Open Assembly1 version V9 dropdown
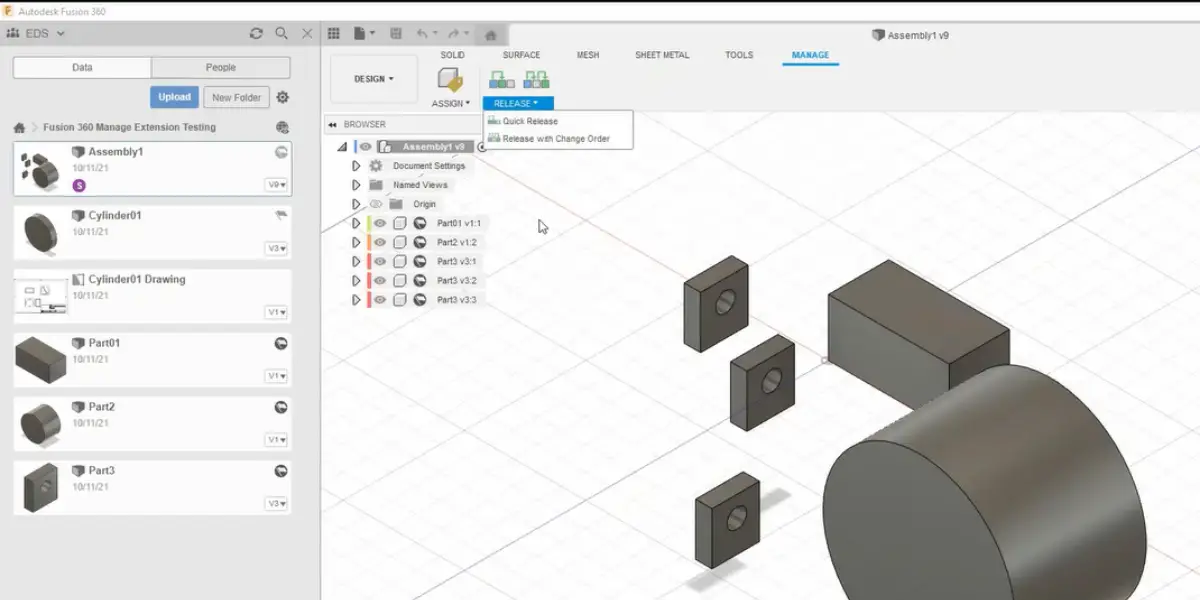Image resolution: width=1200 pixels, height=600 pixels. pos(277,185)
